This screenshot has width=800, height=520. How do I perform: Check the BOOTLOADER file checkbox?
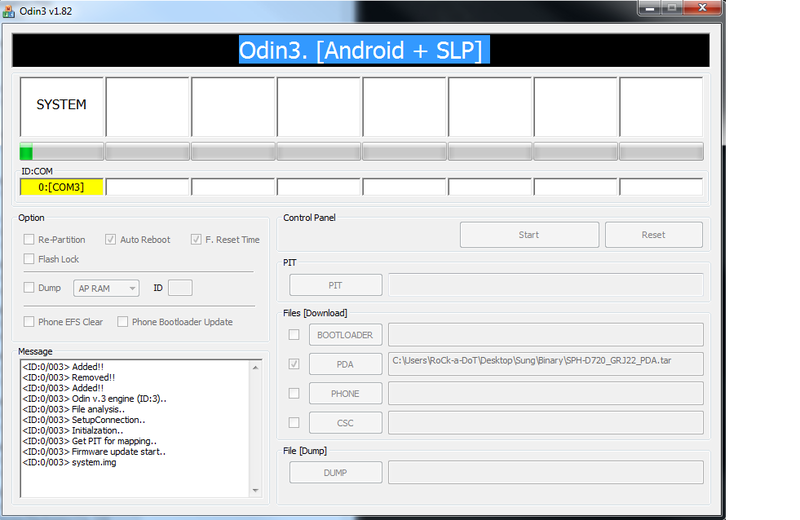tap(294, 335)
